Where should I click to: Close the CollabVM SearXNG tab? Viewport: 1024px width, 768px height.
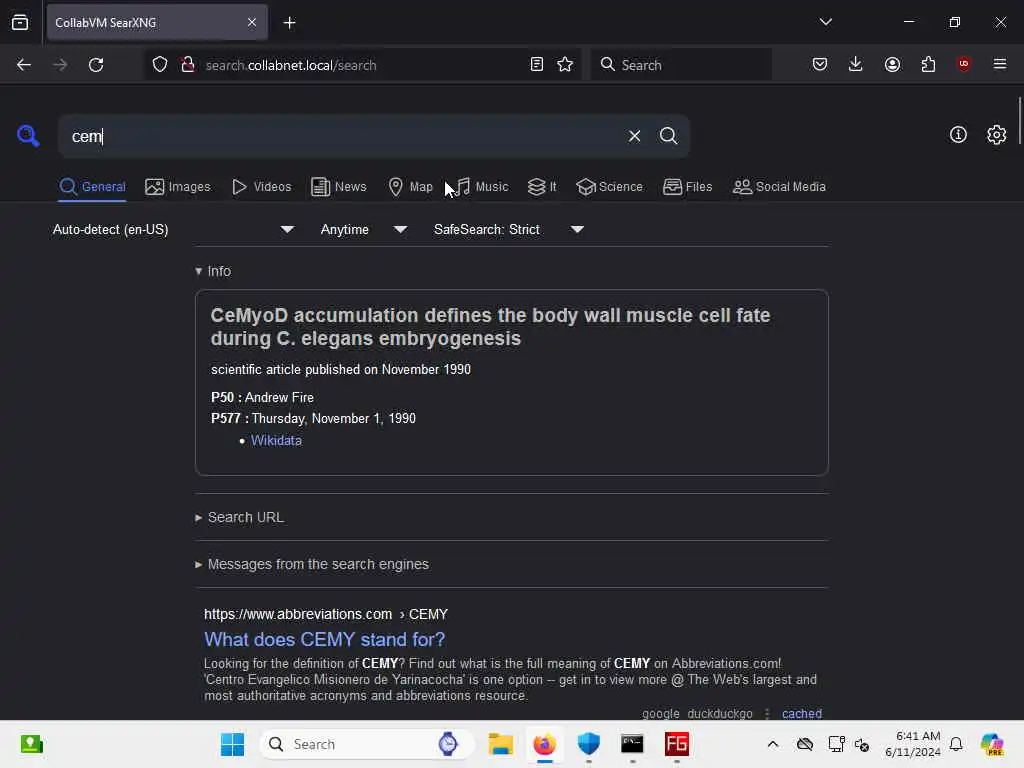[251, 22]
